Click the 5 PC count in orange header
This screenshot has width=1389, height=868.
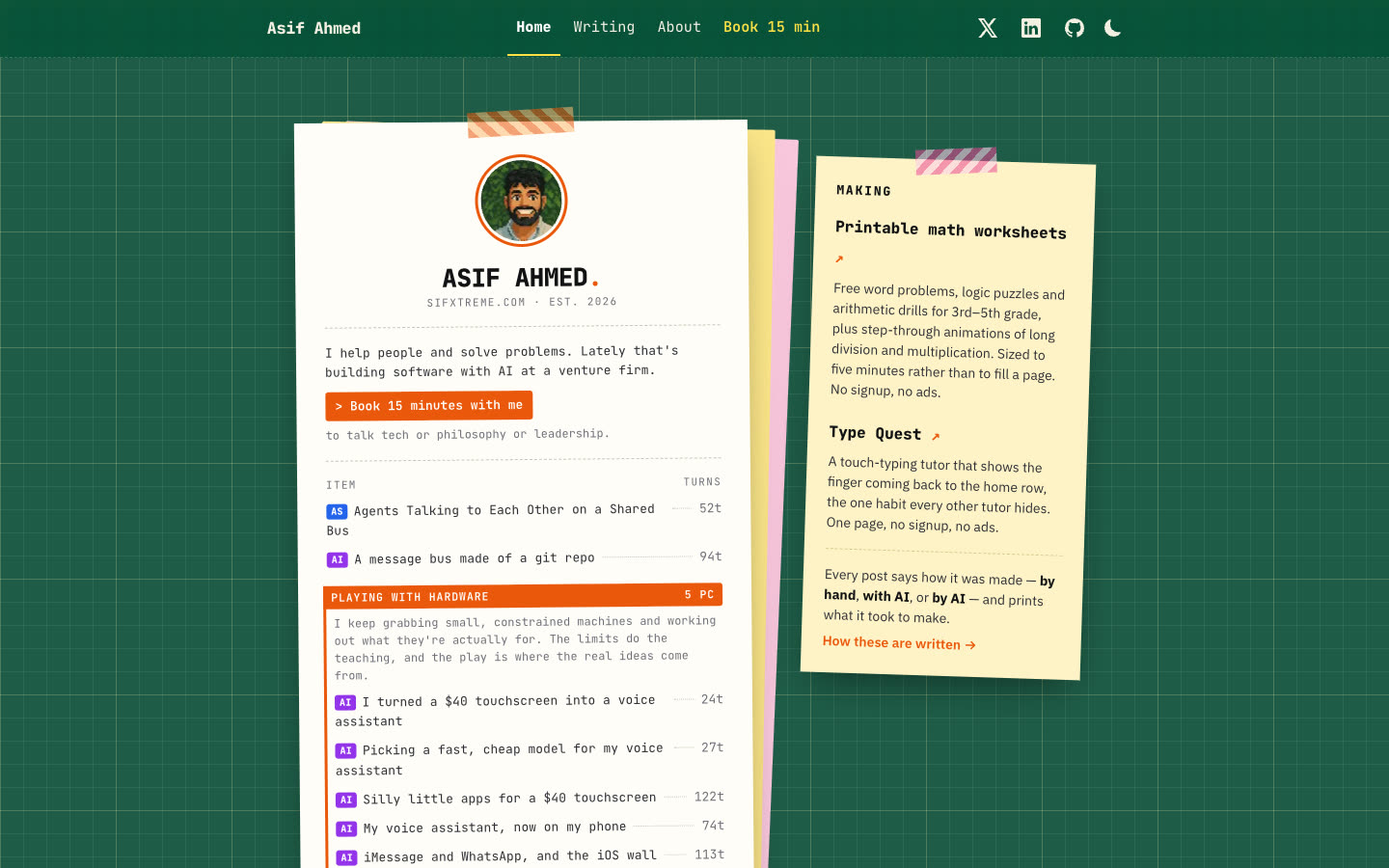(699, 594)
